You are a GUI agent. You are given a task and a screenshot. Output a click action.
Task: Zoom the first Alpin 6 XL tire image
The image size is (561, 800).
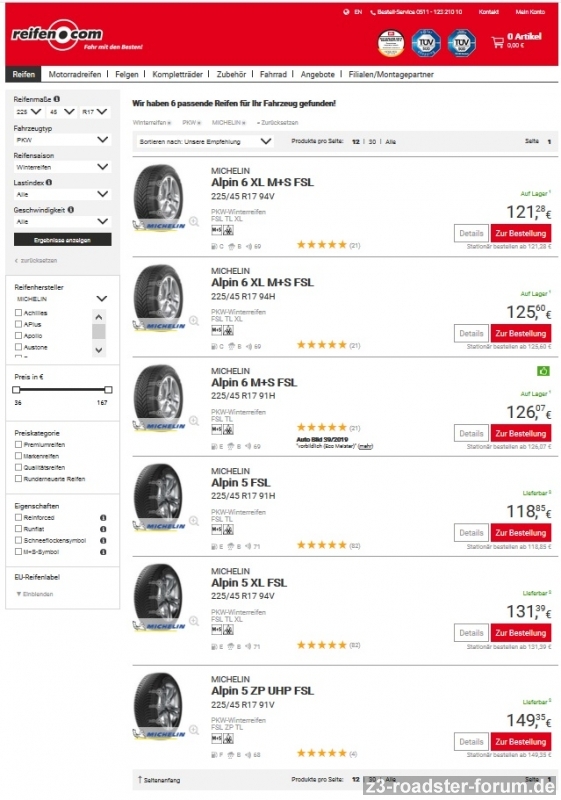pos(194,221)
